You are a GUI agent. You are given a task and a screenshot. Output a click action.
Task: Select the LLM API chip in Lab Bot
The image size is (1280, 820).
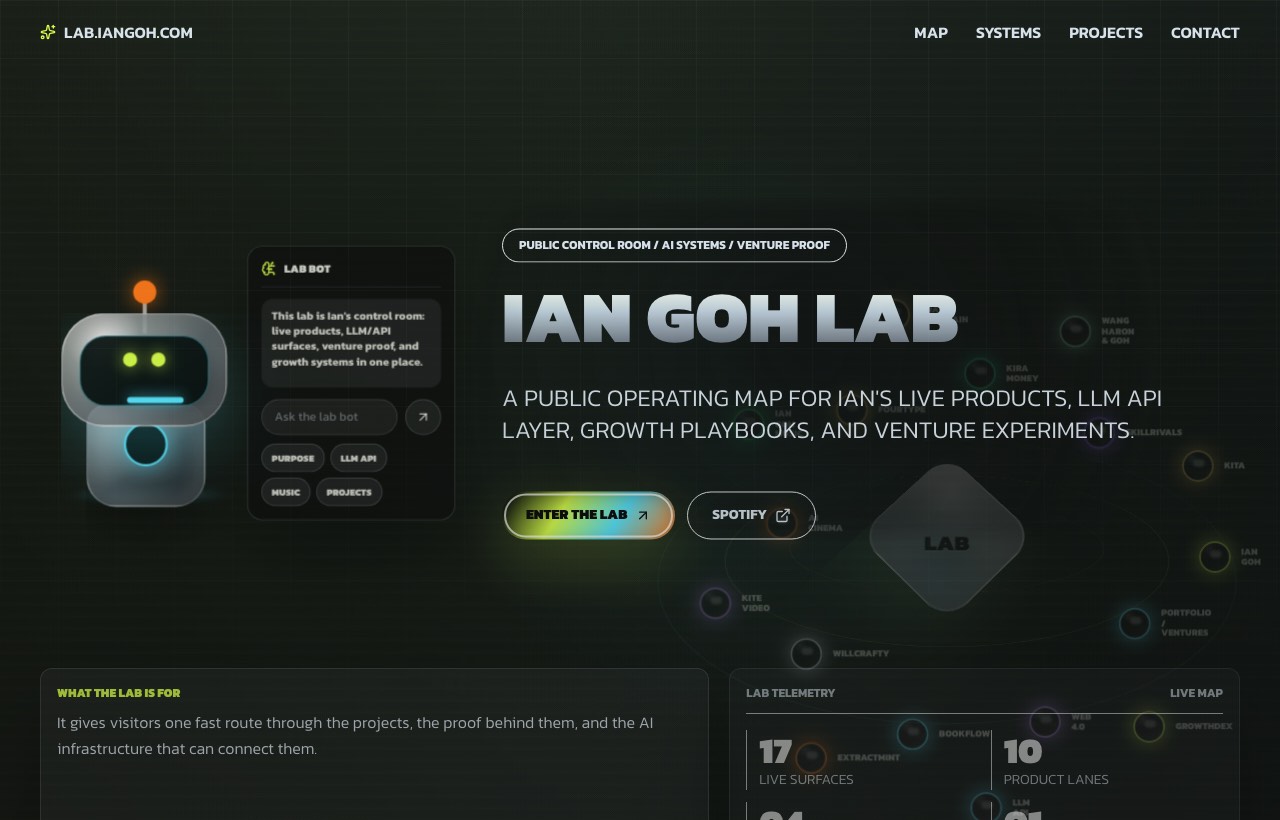pos(358,458)
